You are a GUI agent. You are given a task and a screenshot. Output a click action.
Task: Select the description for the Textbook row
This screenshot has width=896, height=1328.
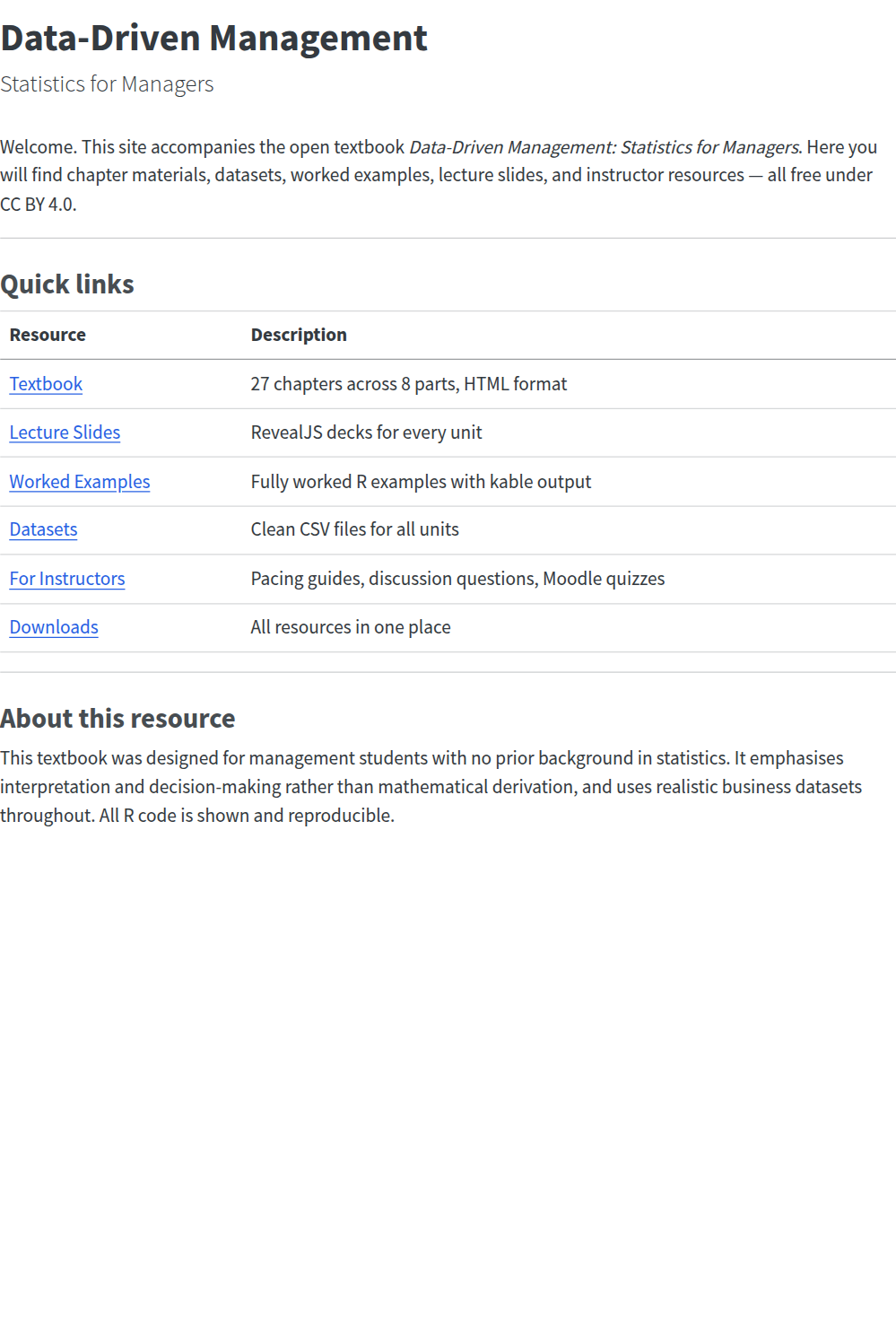(x=409, y=384)
